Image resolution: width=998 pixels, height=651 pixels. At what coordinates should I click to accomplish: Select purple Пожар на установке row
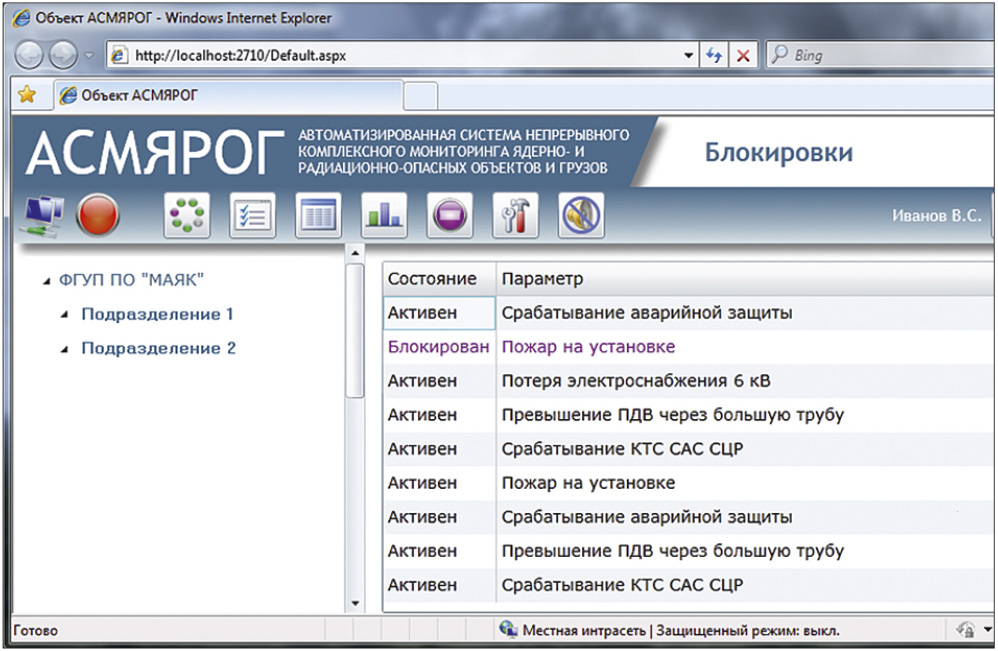[689, 347]
